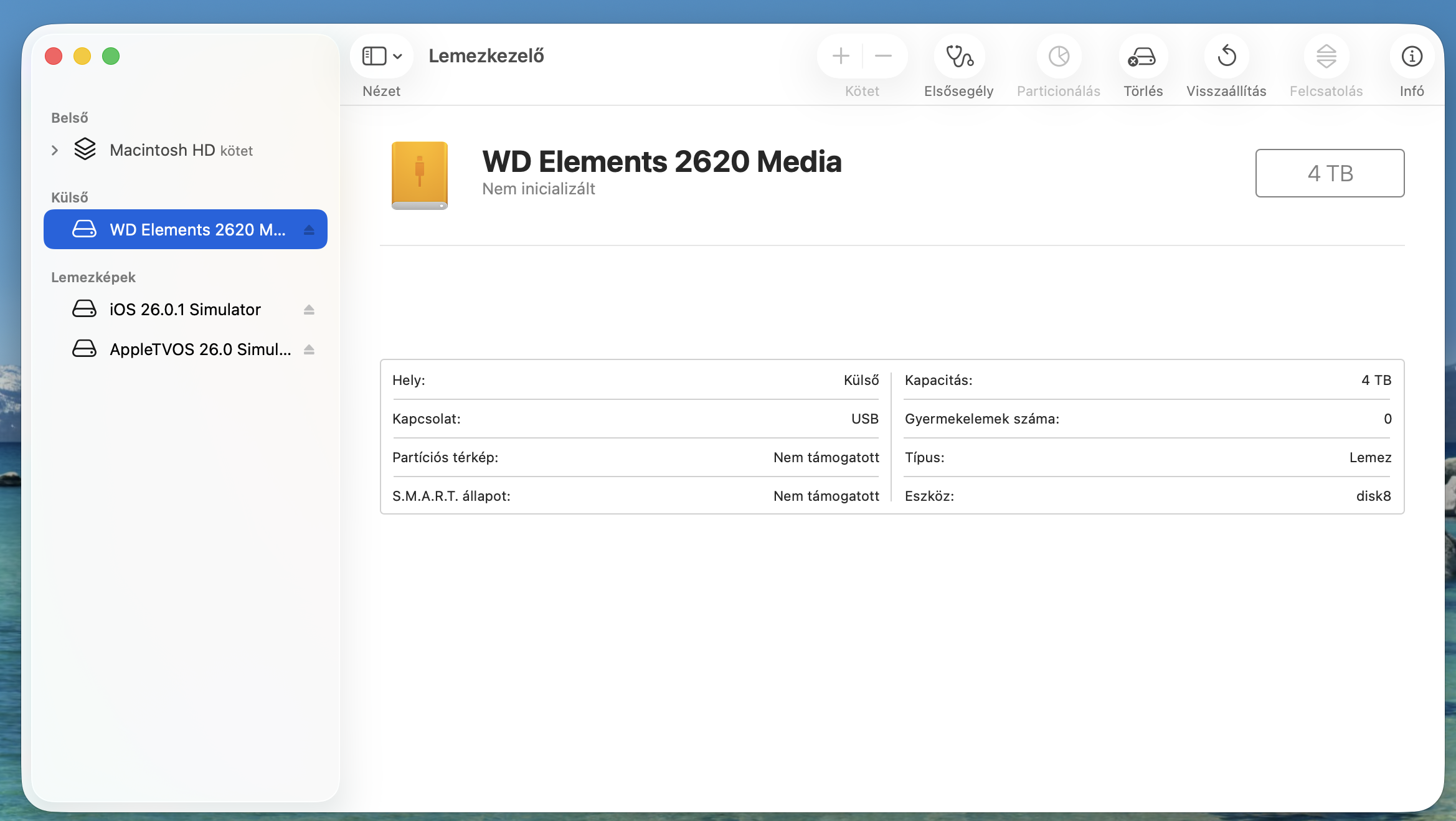The width and height of the screenshot is (1456, 821).
Task: Click the Felcsatolás (Mount) icon
Action: click(1326, 56)
